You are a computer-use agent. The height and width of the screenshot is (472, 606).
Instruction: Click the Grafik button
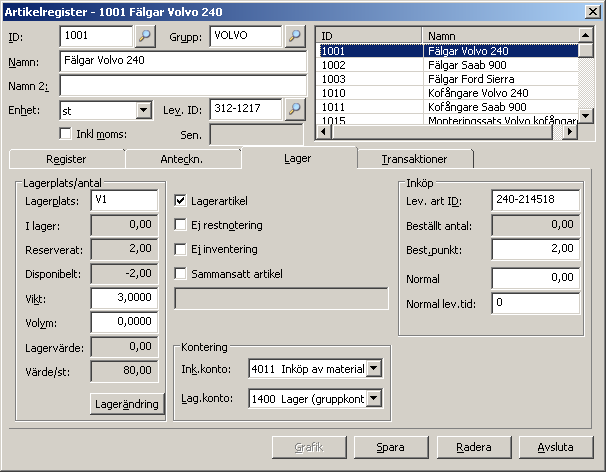[309, 447]
